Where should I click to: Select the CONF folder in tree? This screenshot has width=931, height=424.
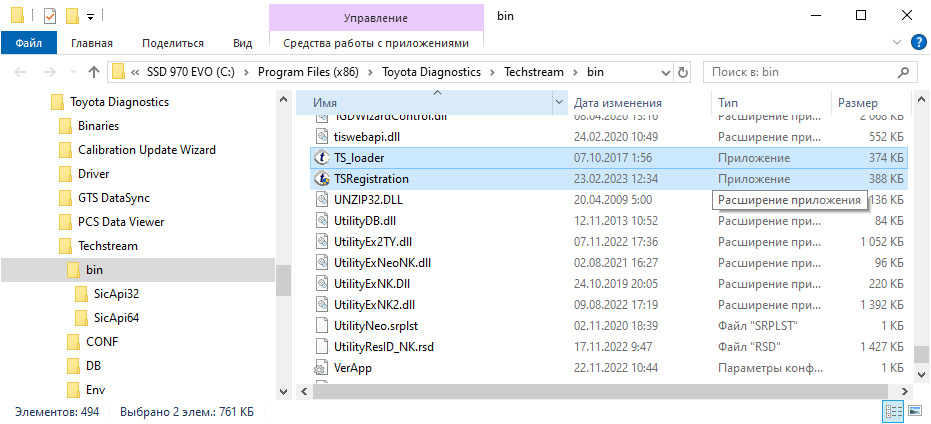[x=102, y=342]
